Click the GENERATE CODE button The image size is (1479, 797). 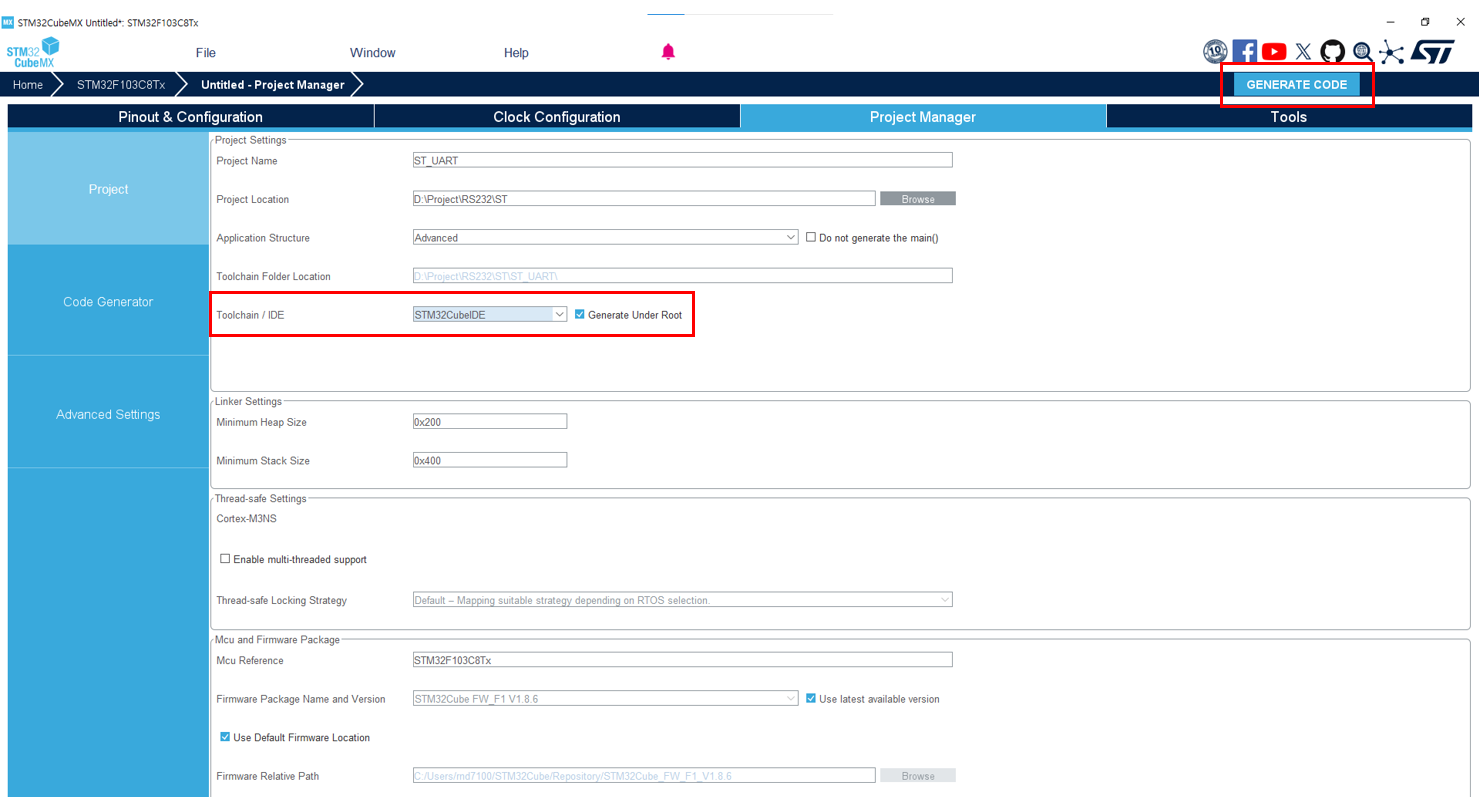(x=1296, y=85)
